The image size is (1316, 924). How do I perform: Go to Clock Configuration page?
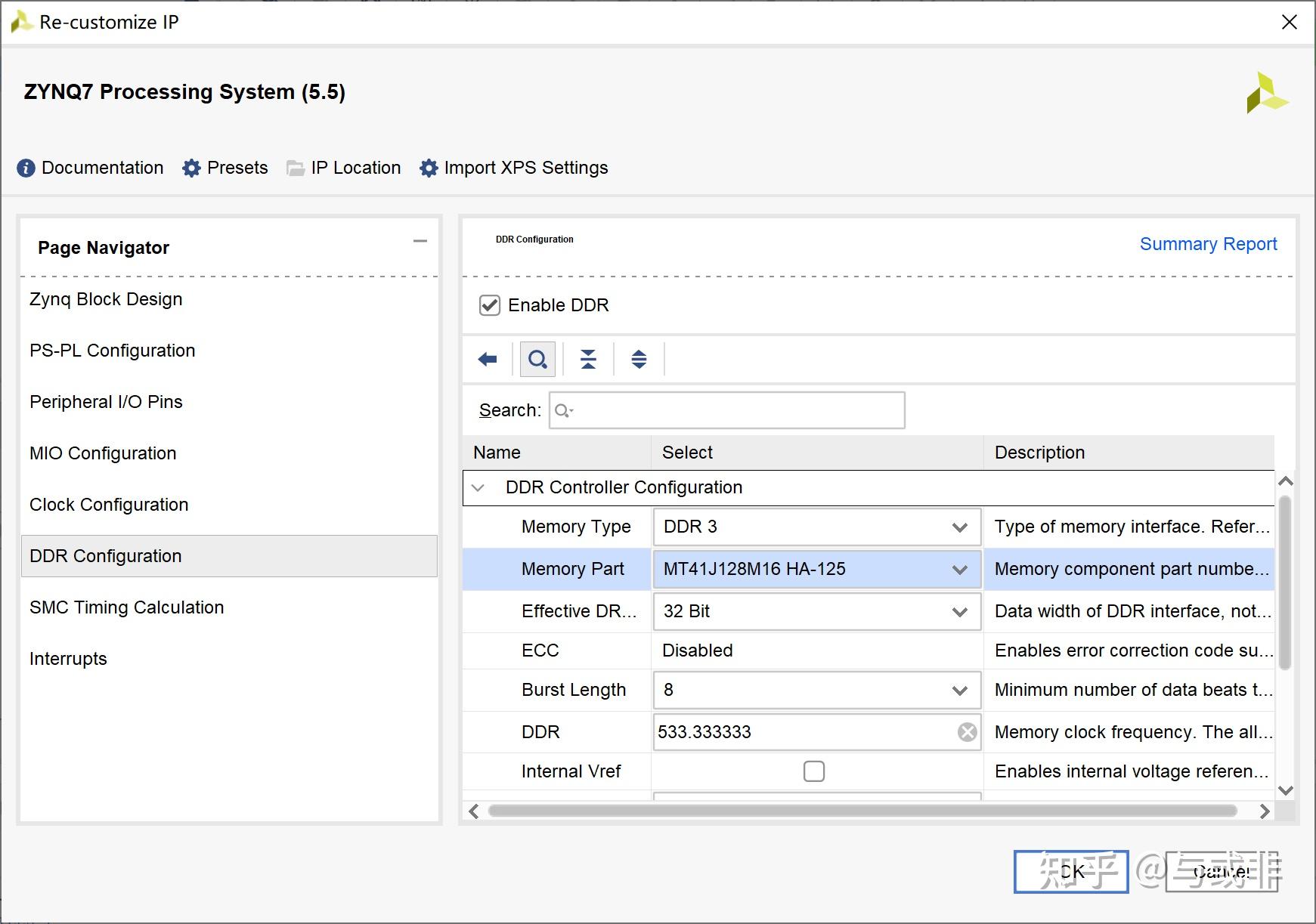[x=109, y=505]
